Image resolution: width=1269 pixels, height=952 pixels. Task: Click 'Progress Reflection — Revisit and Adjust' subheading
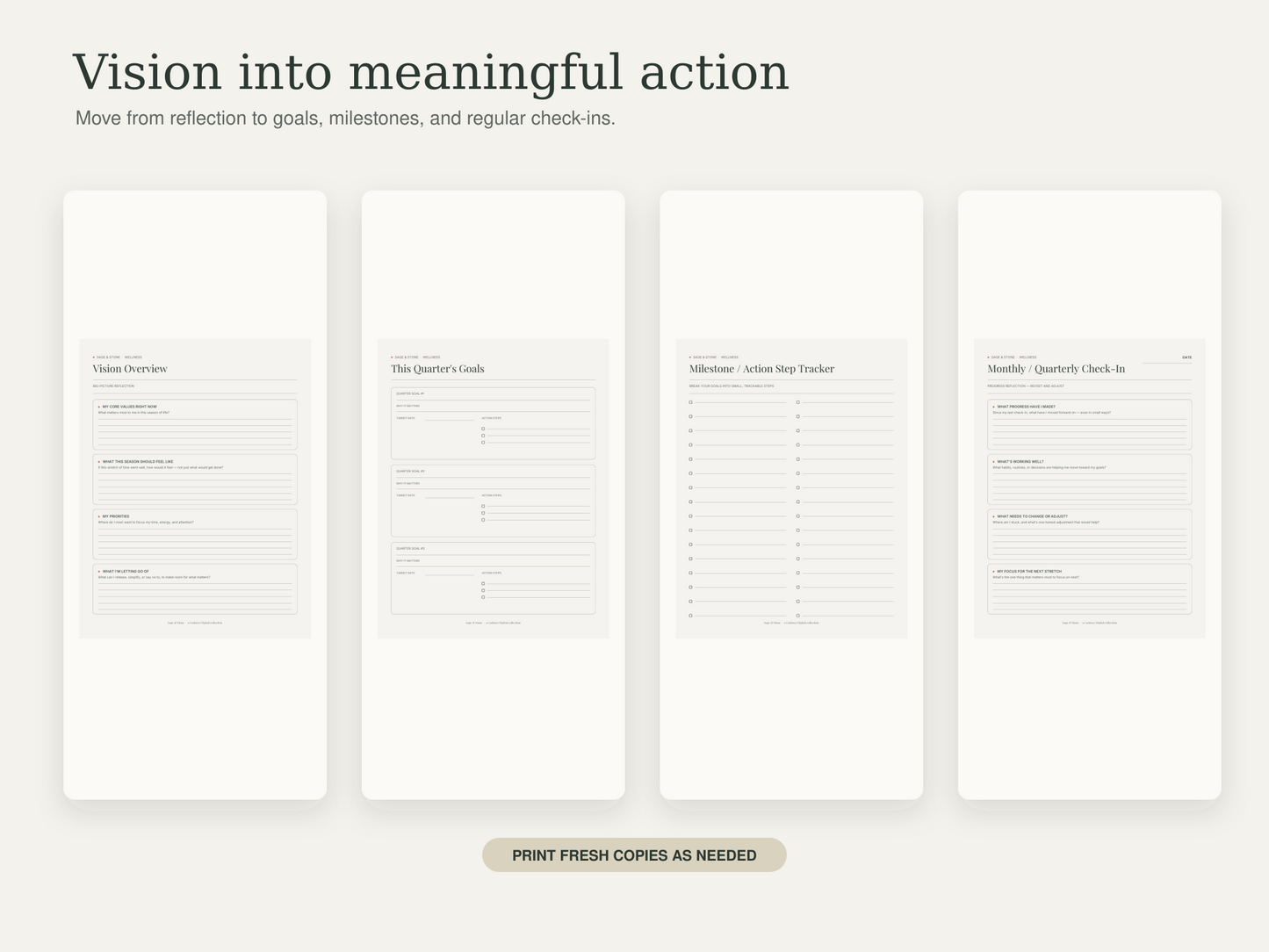point(1025,386)
